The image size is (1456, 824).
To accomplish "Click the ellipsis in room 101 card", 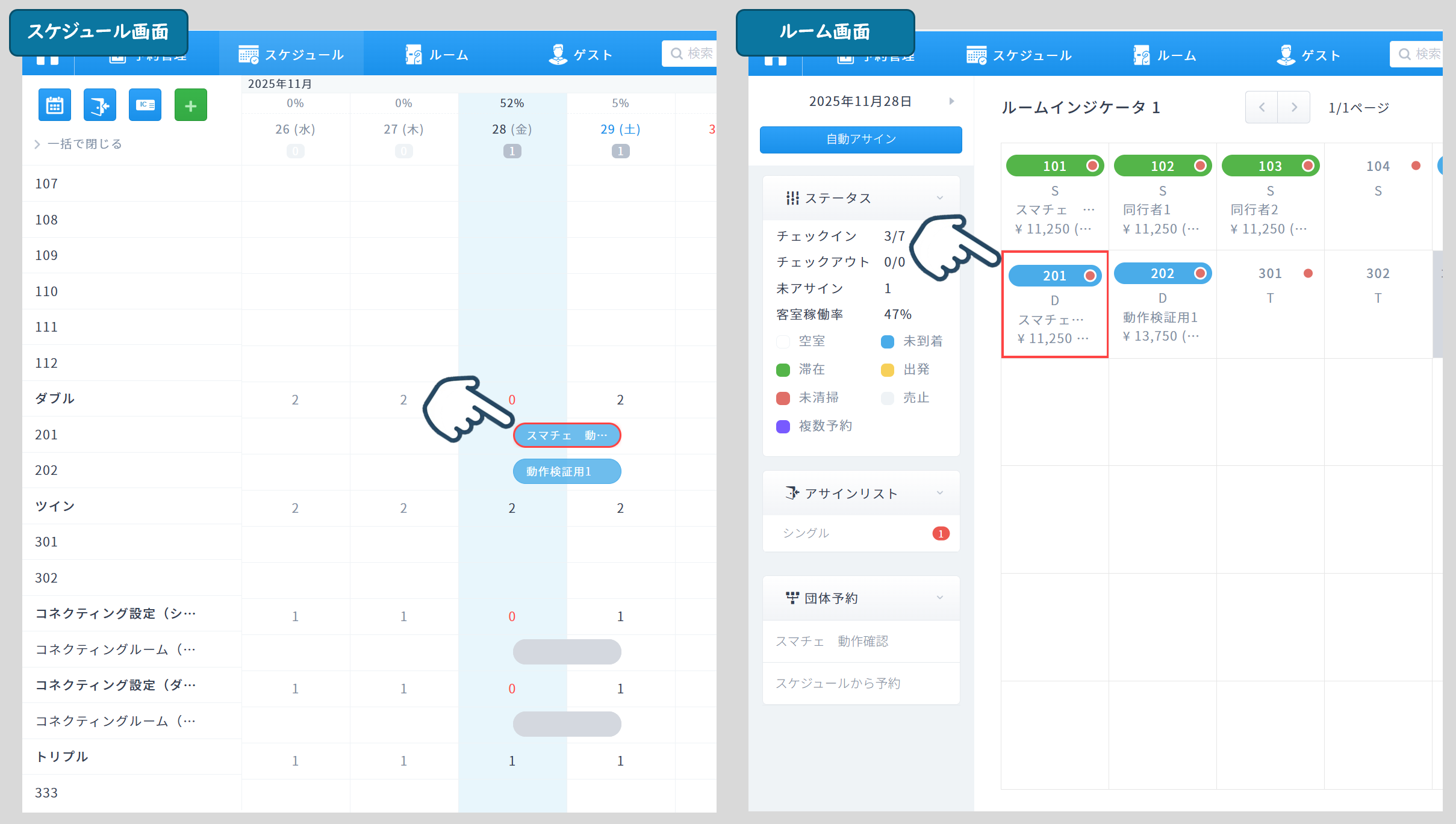I will click(1089, 210).
